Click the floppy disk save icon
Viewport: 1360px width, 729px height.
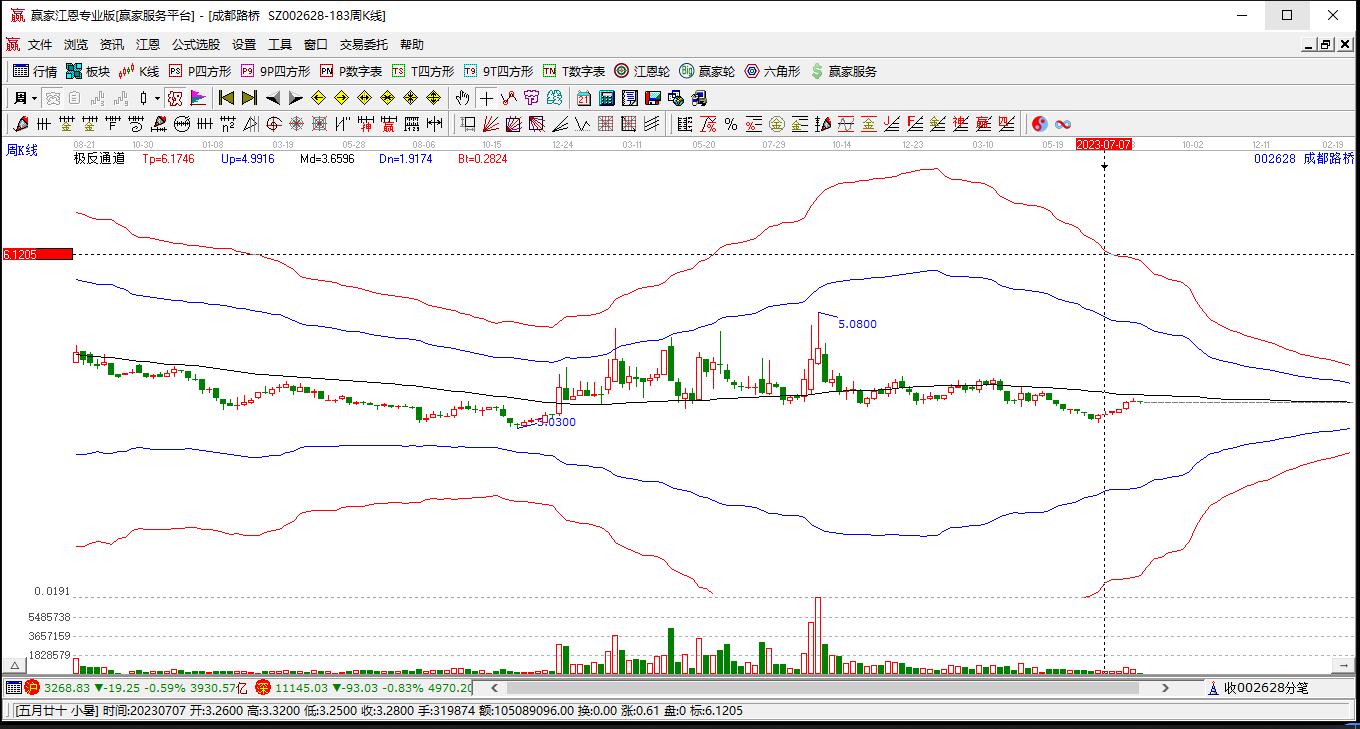(653, 98)
